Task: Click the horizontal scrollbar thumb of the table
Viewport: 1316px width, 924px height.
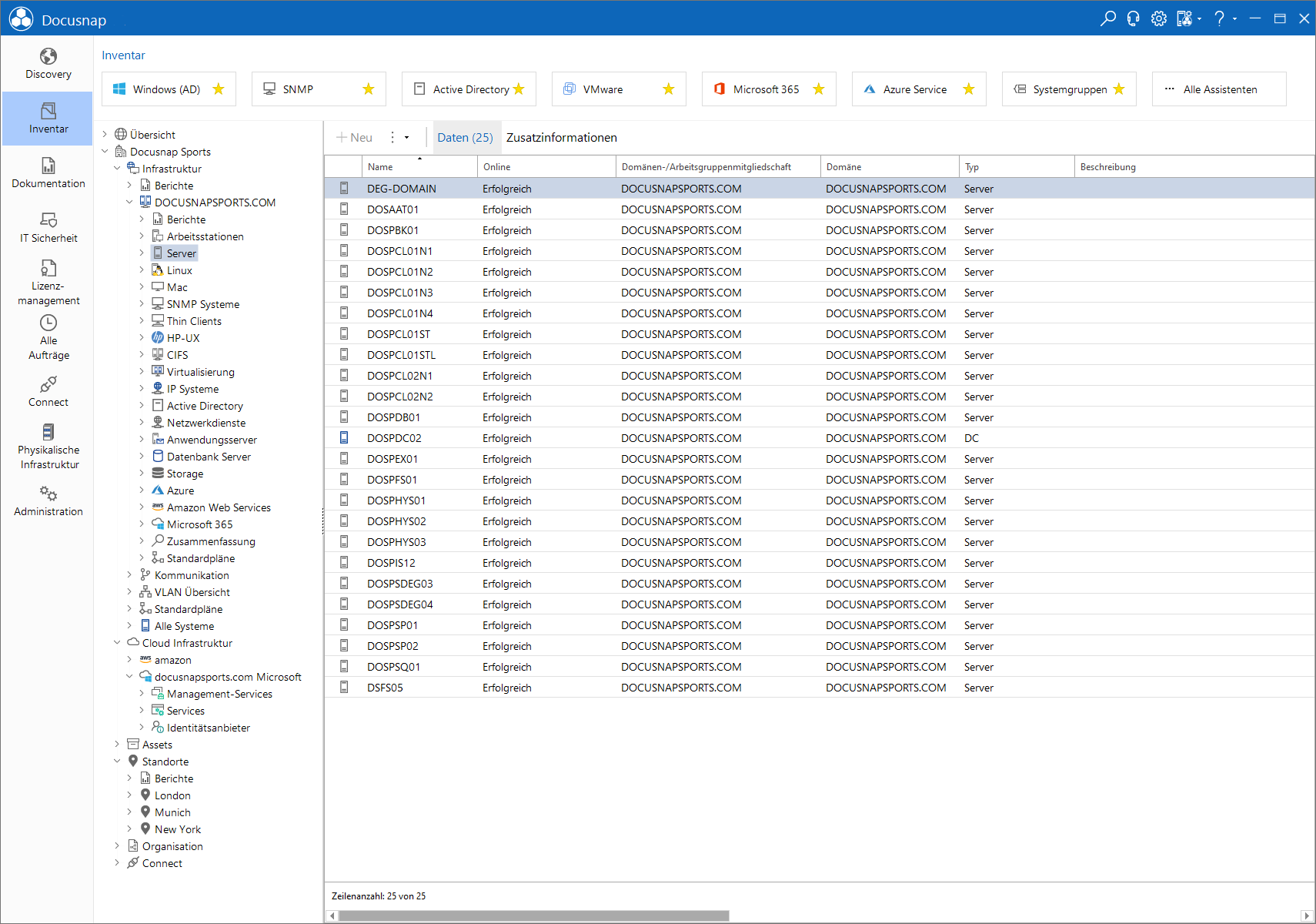Action: [x=534, y=916]
